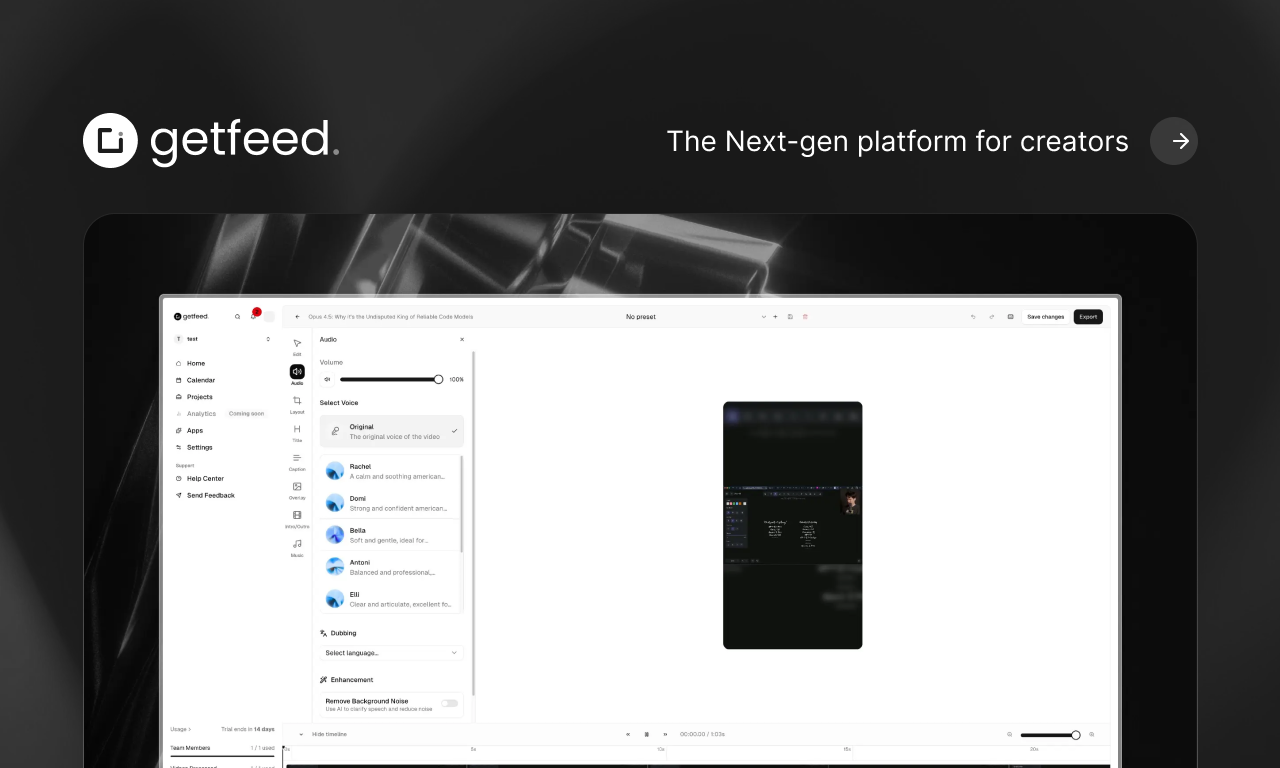Save changes with the toolbar button
The height and width of the screenshot is (768, 1280).
tap(1045, 316)
